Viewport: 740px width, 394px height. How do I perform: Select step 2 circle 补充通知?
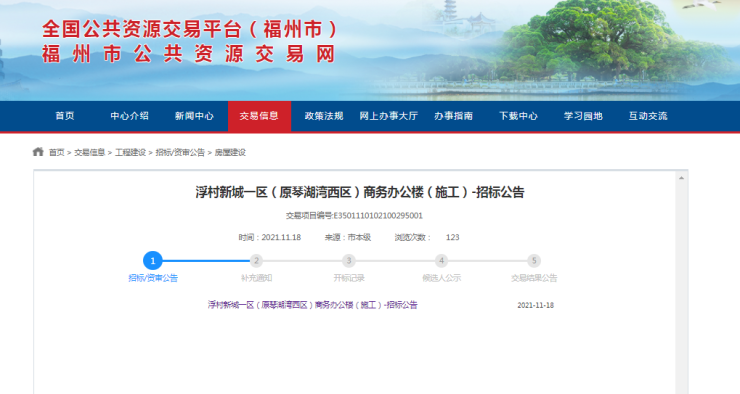pos(256,260)
